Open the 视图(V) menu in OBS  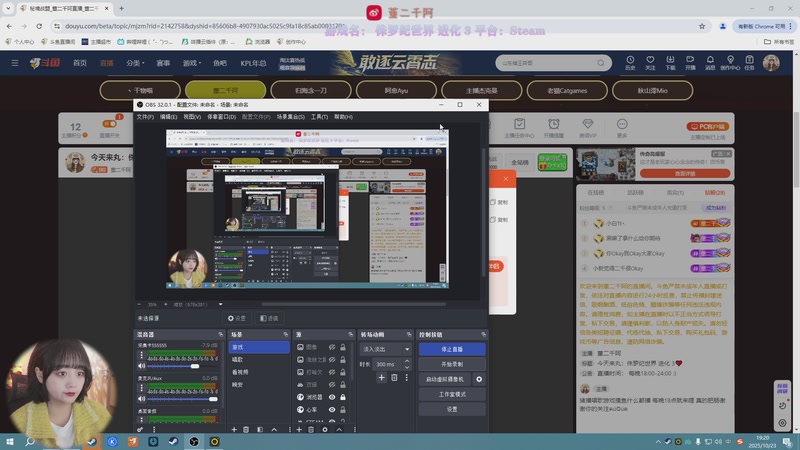[192, 117]
